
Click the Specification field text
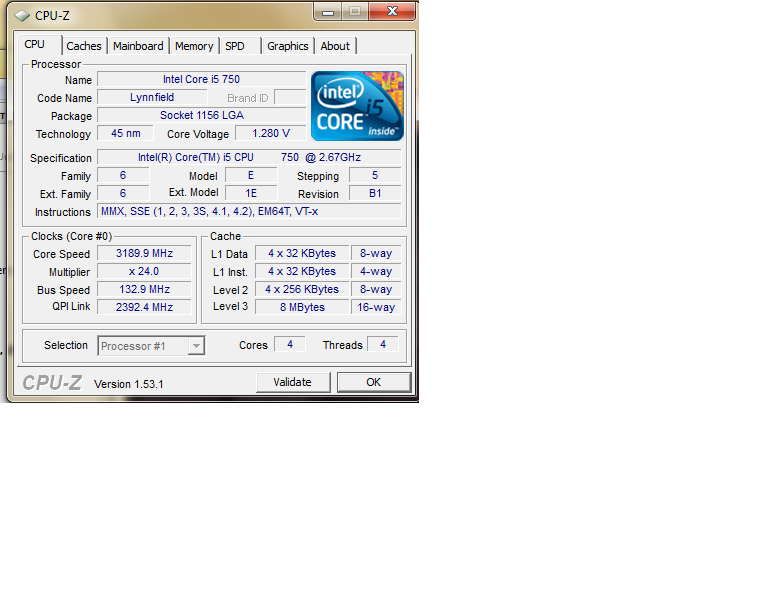(x=249, y=157)
